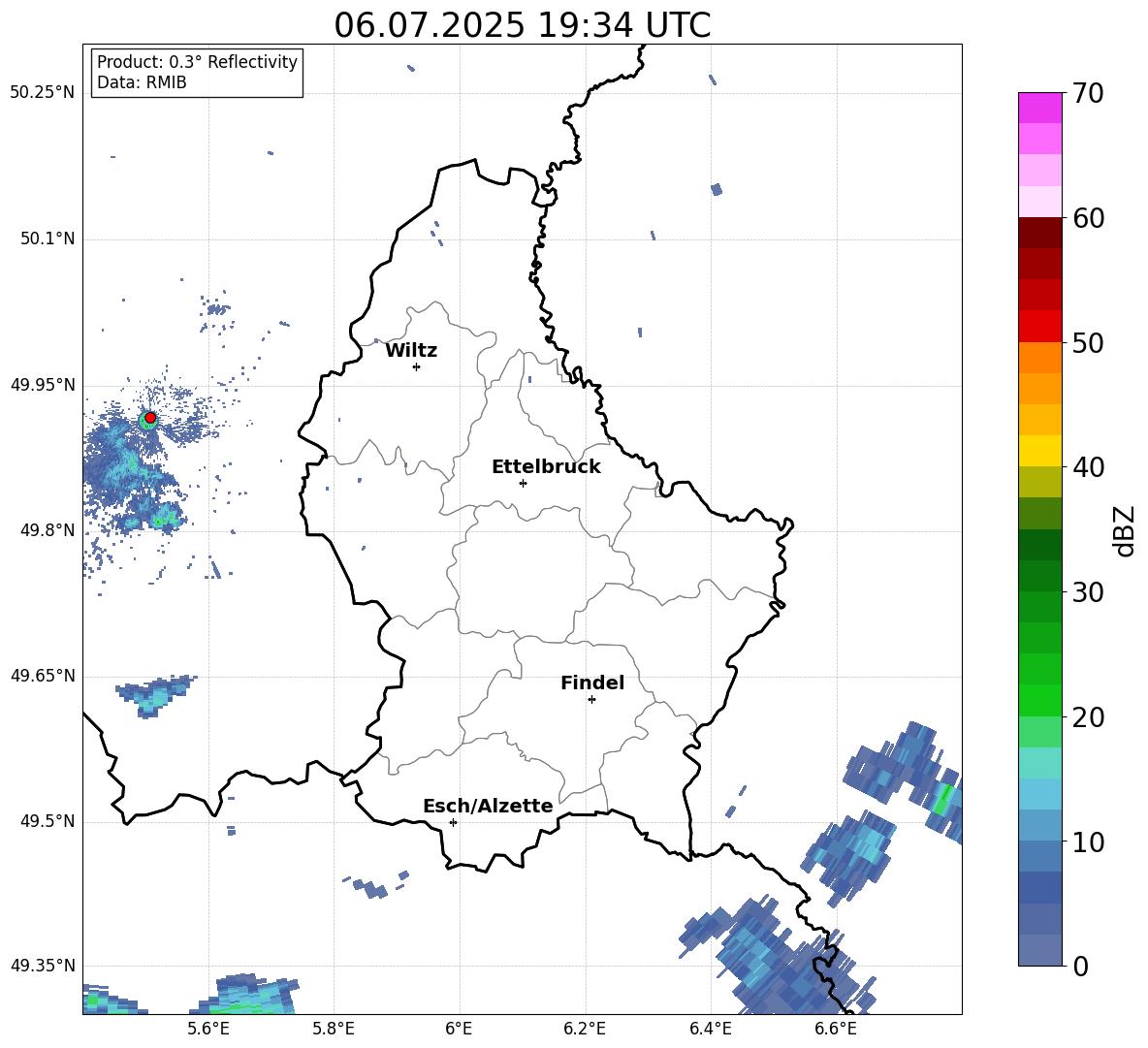Click the 6.6°E longitude label
1148x1048 pixels.
836,1029
